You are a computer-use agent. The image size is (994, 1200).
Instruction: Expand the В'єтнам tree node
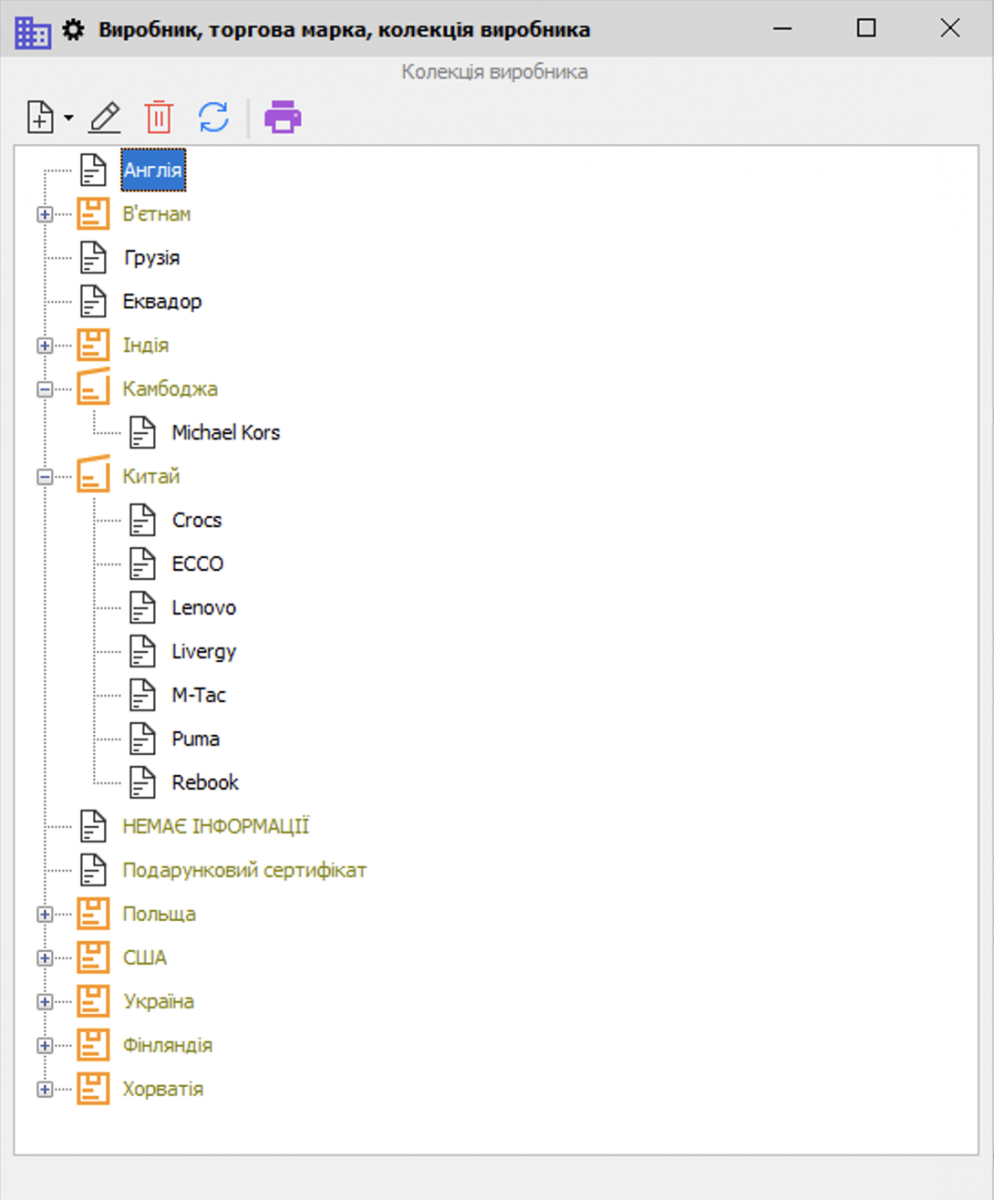point(44,215)
